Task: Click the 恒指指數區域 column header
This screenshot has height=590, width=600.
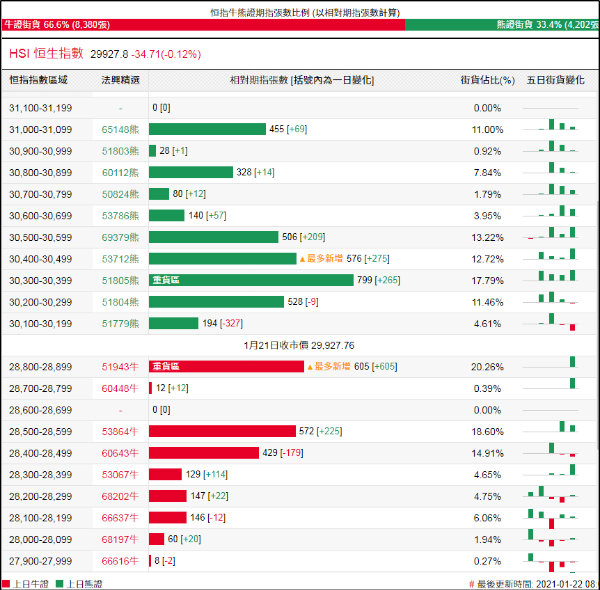Action: coord(38,80)
